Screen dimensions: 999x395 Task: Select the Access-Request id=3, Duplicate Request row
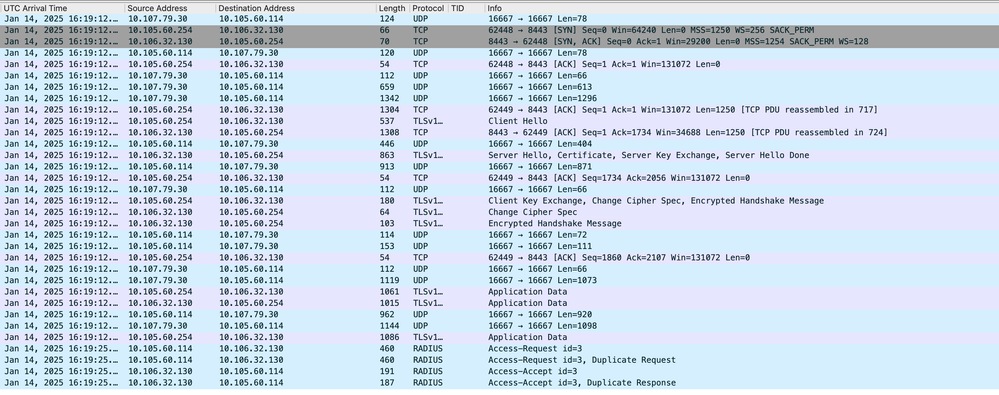[x=500, y=360]
